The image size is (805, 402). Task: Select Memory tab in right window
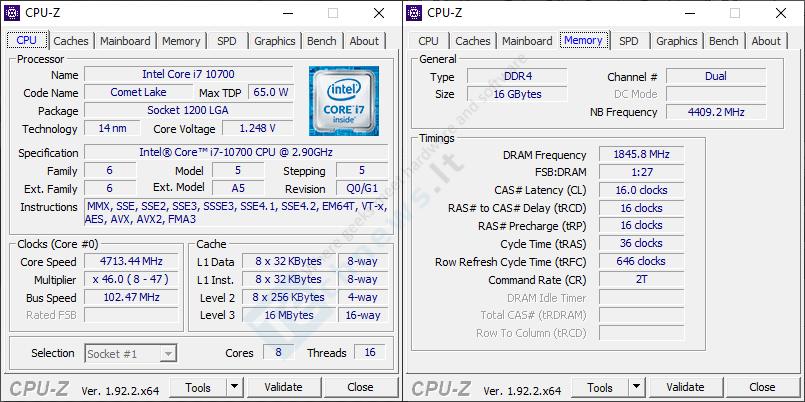tap(583, 41)
